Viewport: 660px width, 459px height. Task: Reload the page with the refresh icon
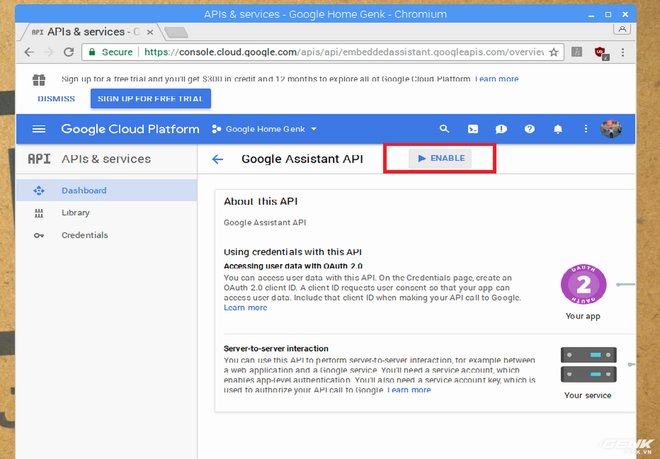tap(69, 52)
